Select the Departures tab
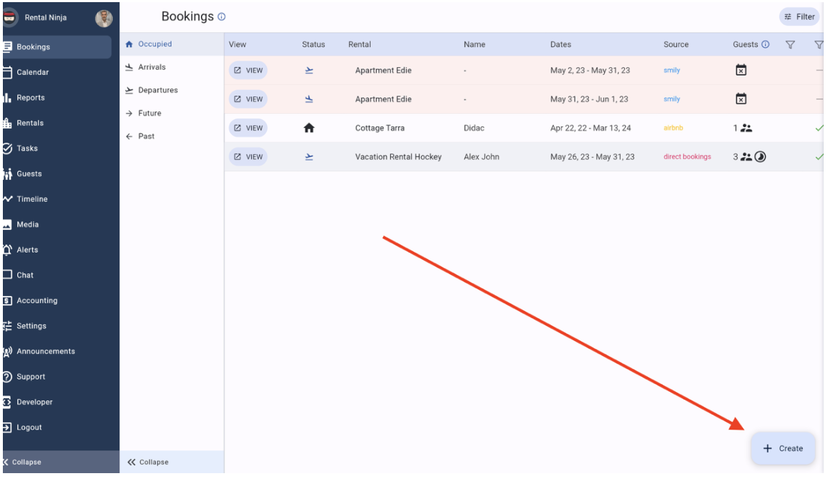Viewport: 828px width, 481px height. tap(156, 90)
